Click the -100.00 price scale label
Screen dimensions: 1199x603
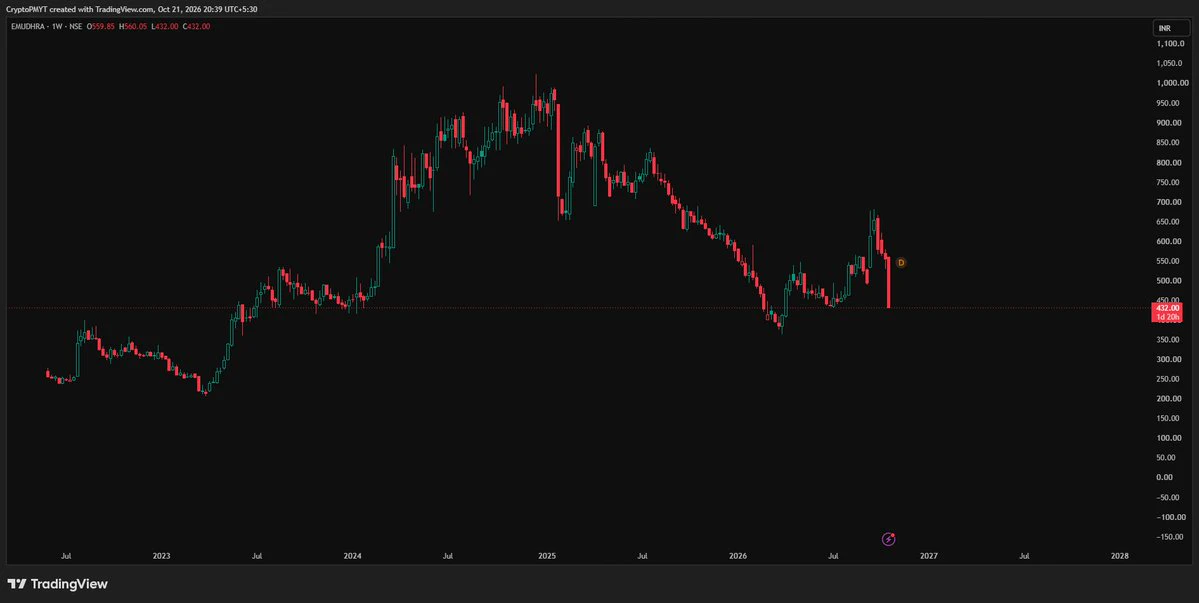click(1171, 517)
